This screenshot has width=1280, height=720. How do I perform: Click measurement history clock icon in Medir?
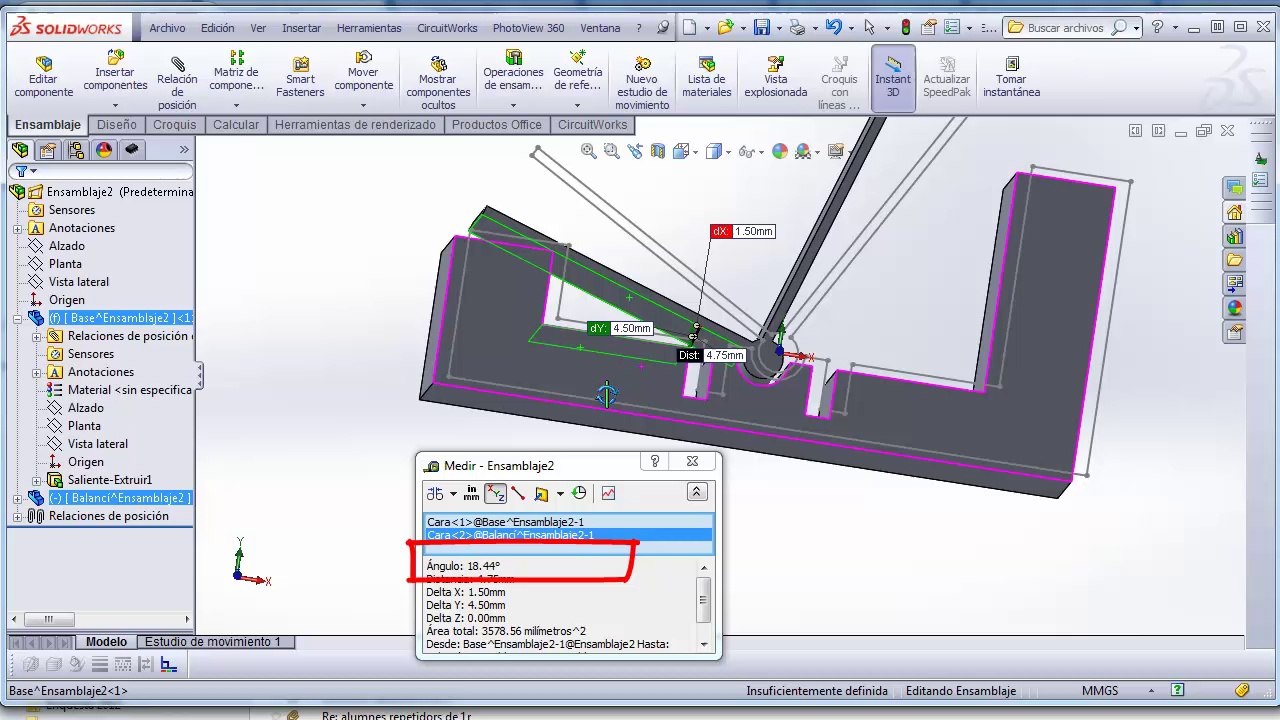579,493
